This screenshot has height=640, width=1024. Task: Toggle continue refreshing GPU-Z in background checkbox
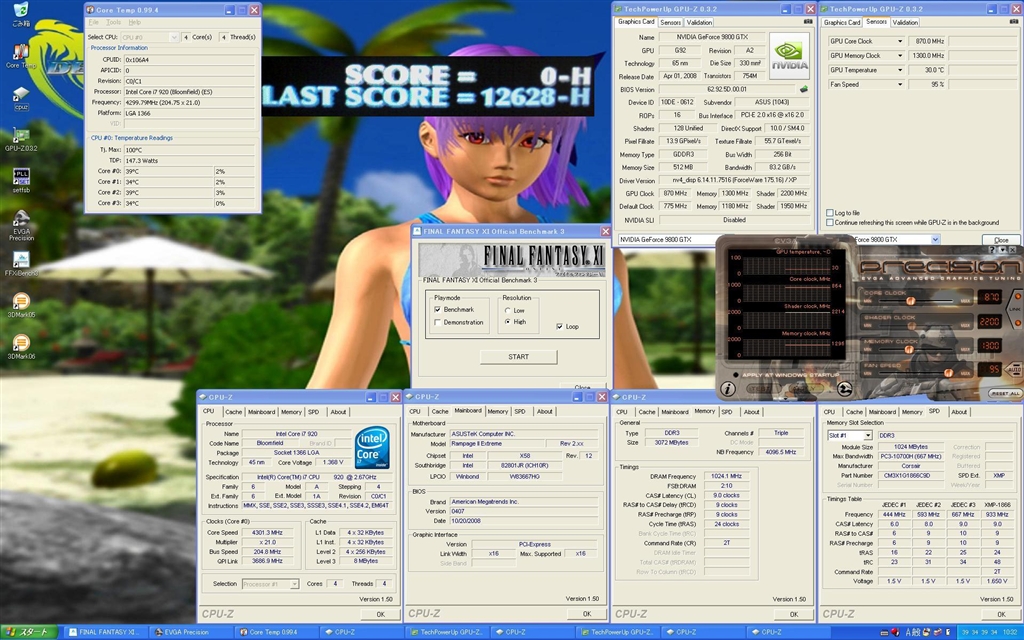[x=829, y=223]
